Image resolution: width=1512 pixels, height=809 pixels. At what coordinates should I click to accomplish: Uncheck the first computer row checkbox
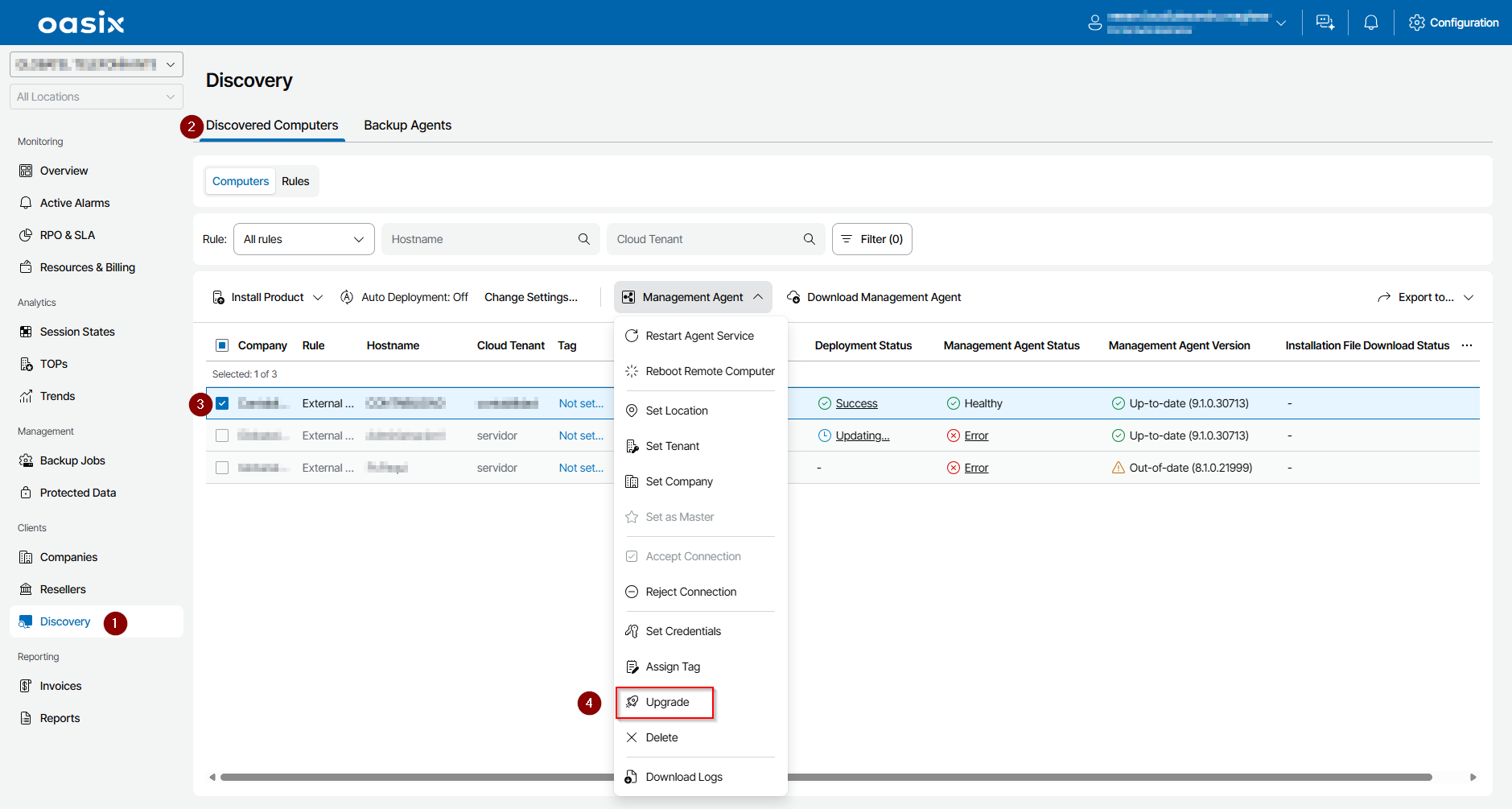click(222, 403)
